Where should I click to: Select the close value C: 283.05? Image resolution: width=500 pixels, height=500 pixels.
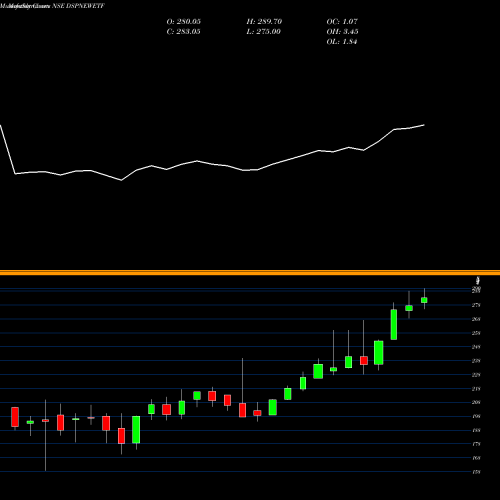coord(183,32)
